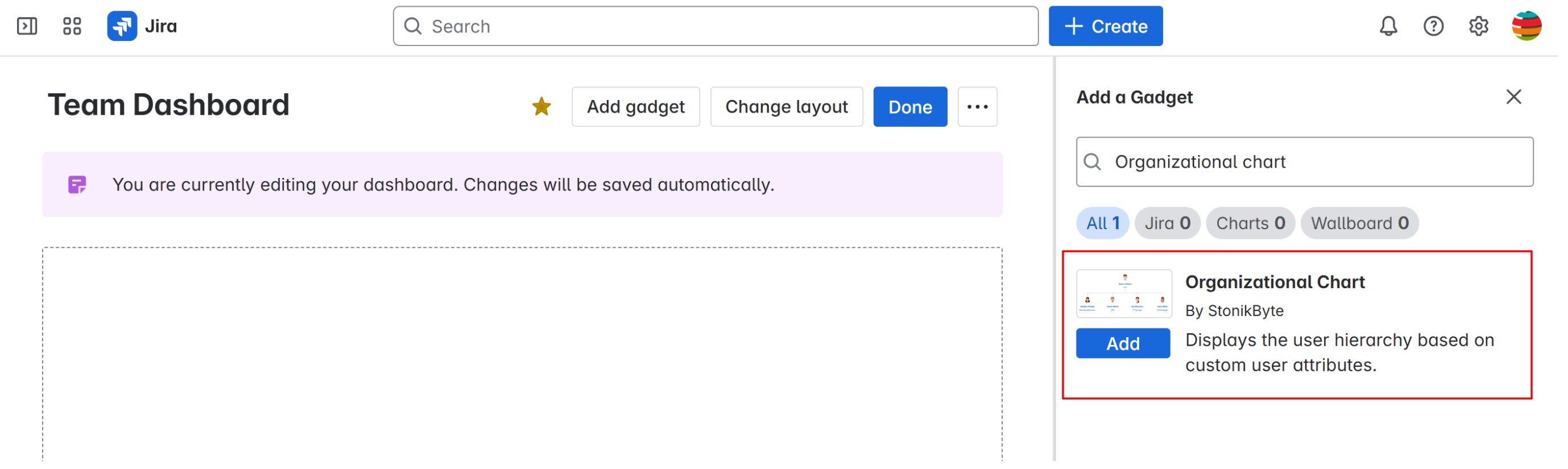Viewport: 1568px width, 469px height.
Task: Click the Change layout button
Action: pyautogui.click(x=787, y=107)
